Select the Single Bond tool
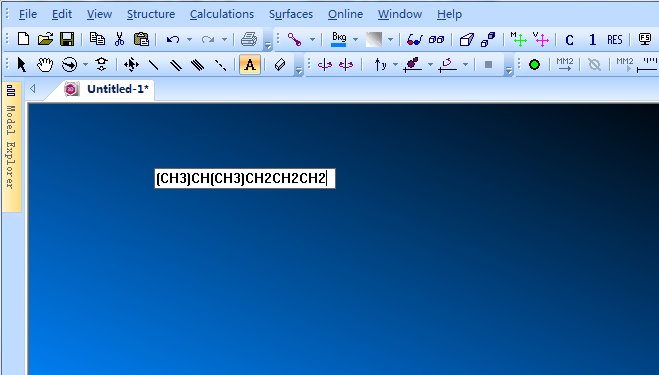 click(153, 65)
